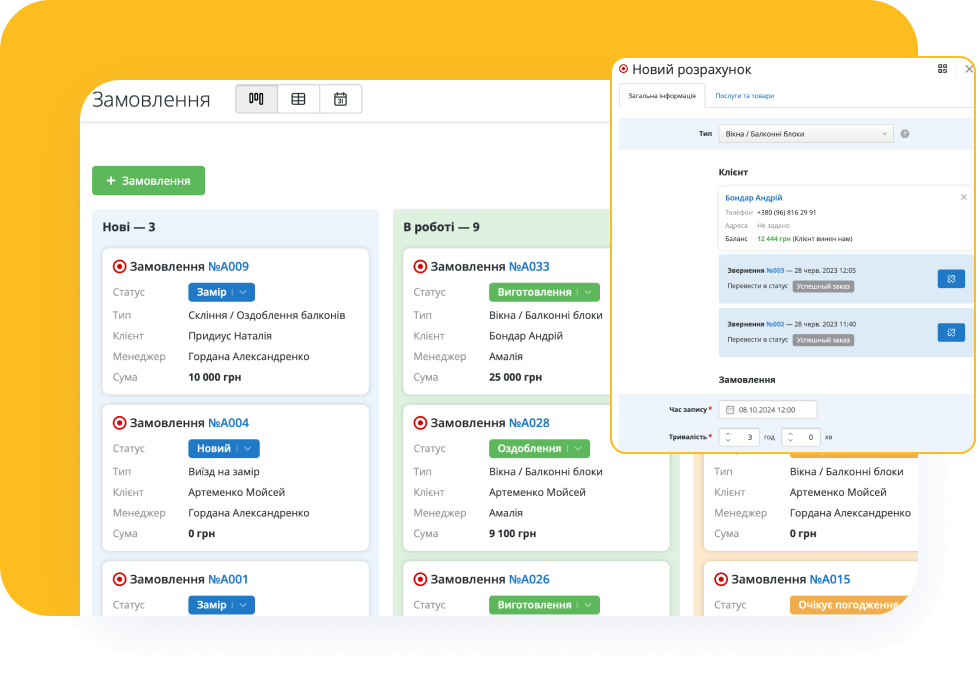Viewport: 978px width, 688px height.
Task: Unlink request №002 using blue button
Action: 950,332
